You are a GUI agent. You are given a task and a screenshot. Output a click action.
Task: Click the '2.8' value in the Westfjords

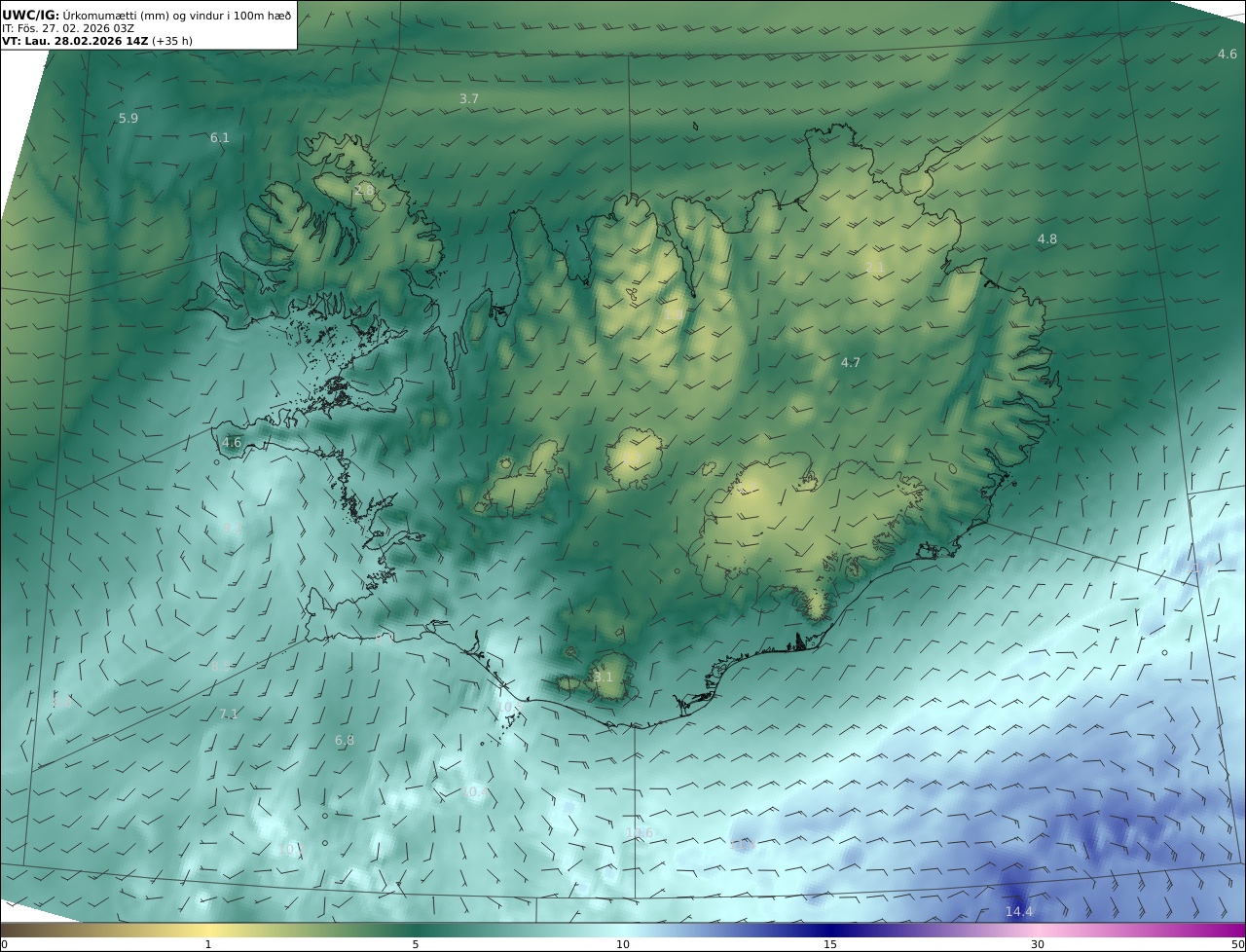click(x=365, y=192)
